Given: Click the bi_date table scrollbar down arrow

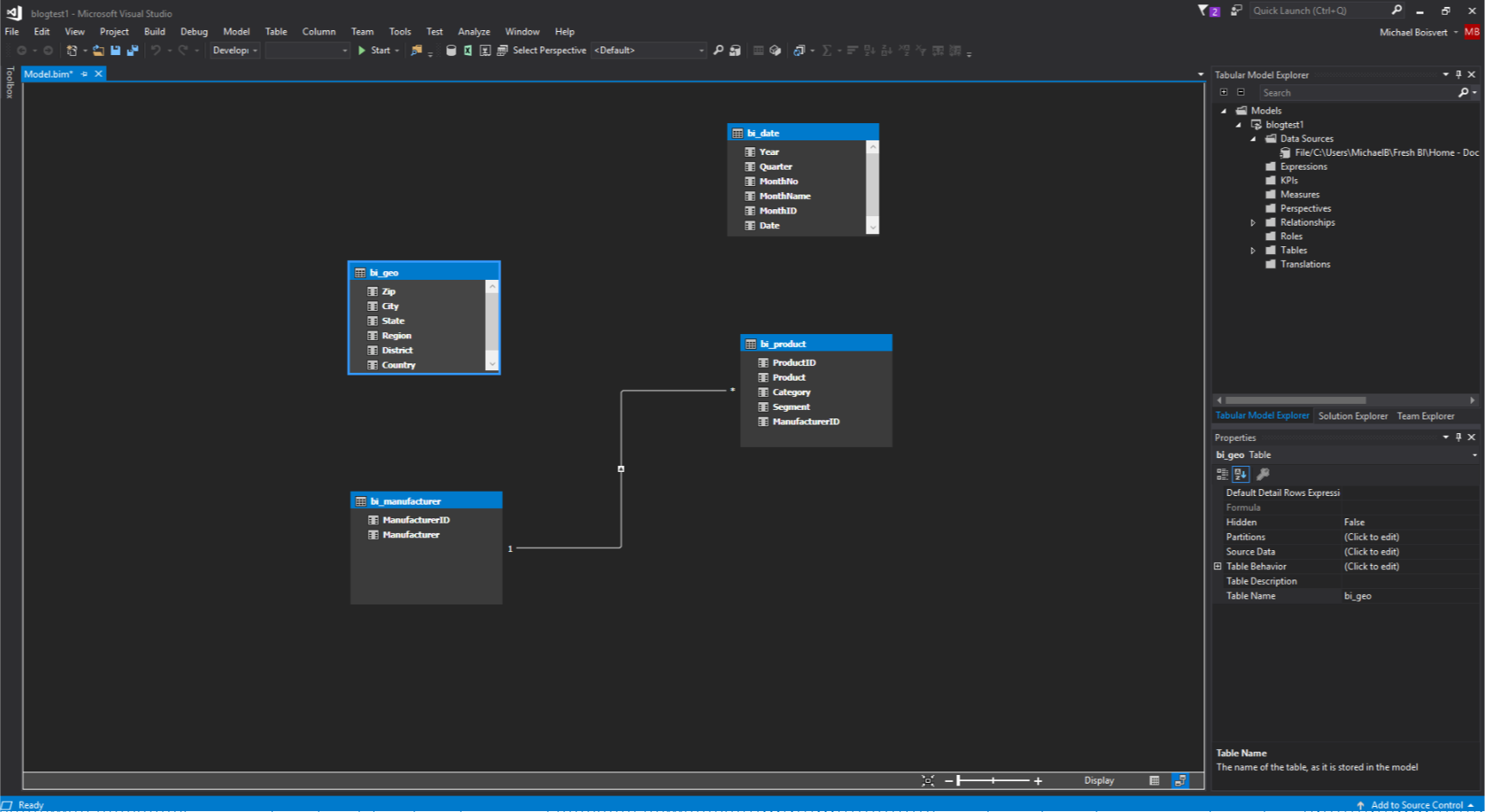Looking at the screenshot, I should coord(873,227).
